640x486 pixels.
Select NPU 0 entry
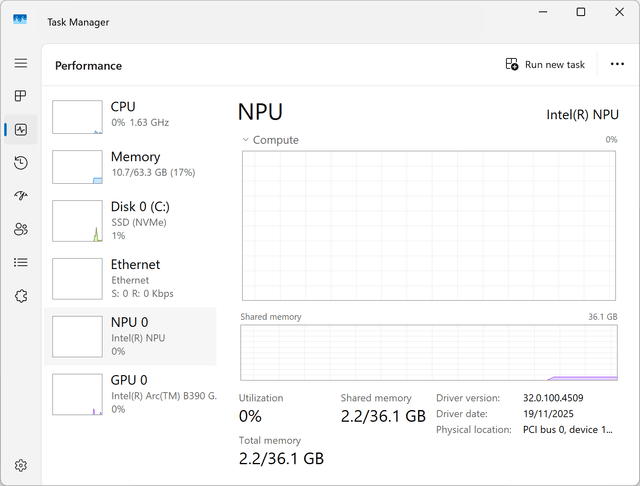pos(130,337)
